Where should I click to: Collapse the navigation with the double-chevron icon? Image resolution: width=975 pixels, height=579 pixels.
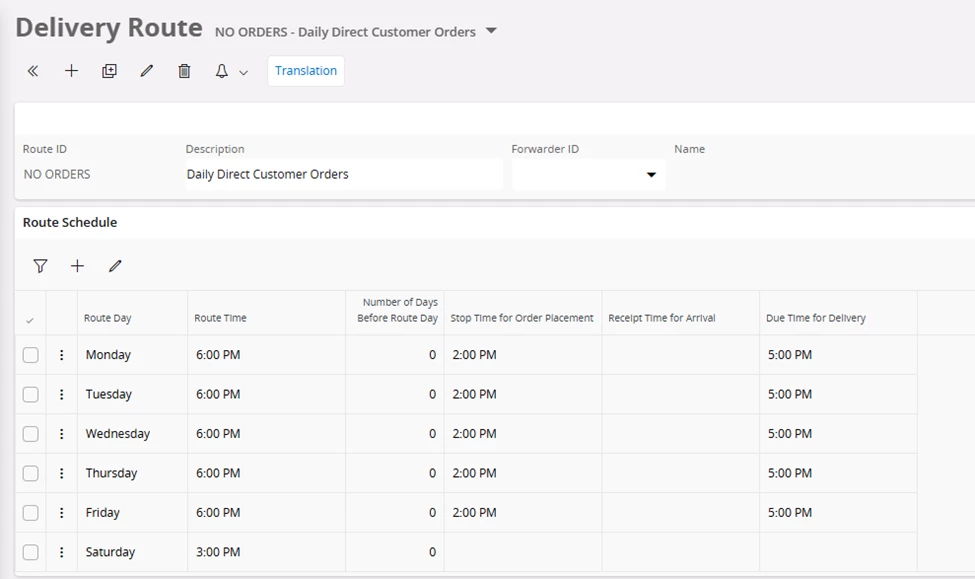(33, 71)
